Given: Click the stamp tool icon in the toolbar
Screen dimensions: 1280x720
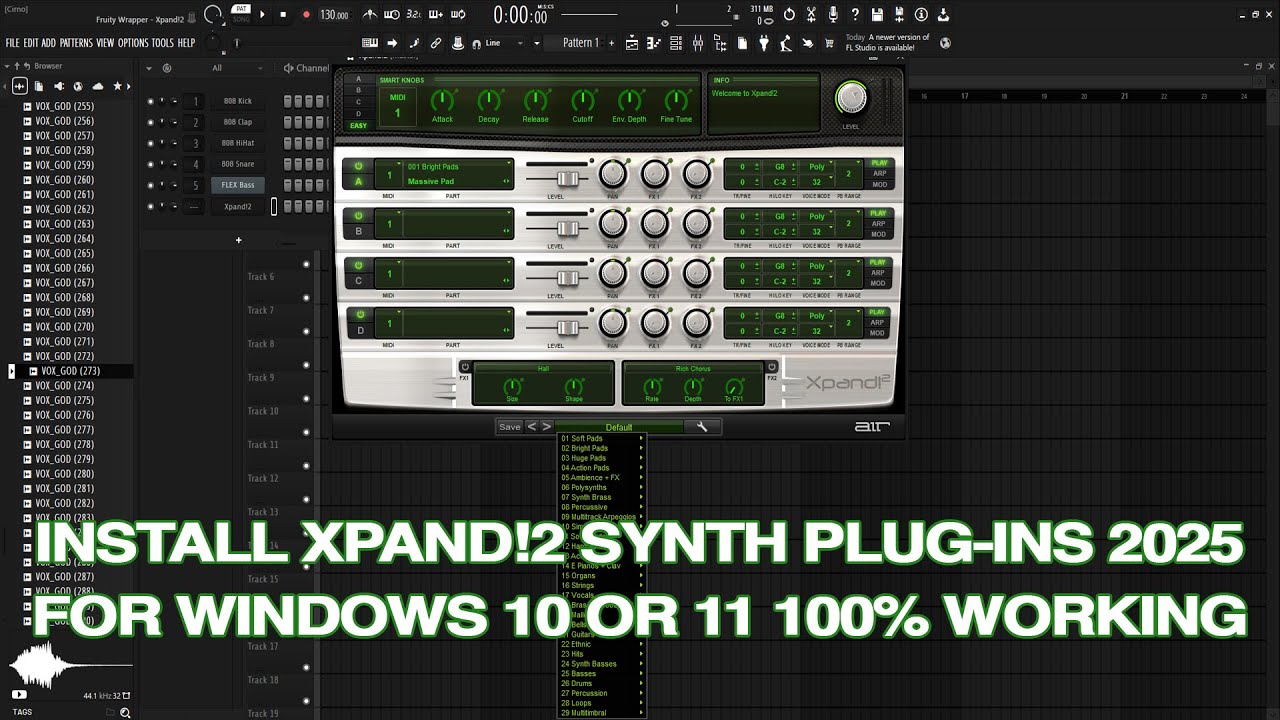Looking at the screenshot, I should pos(458,43).
